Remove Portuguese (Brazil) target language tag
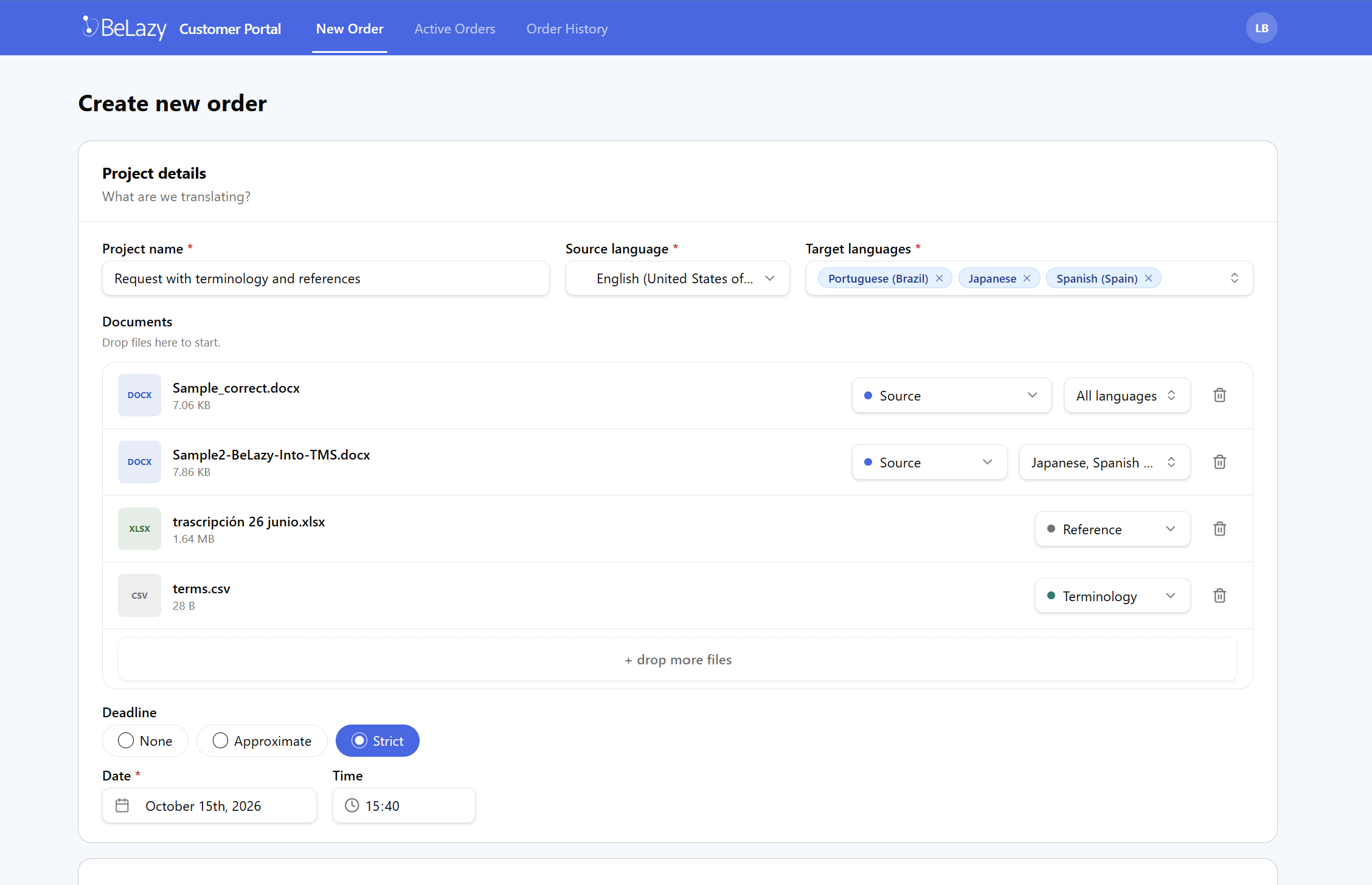This screenshot has width=1372, height=885. click(x=939, y=278)
